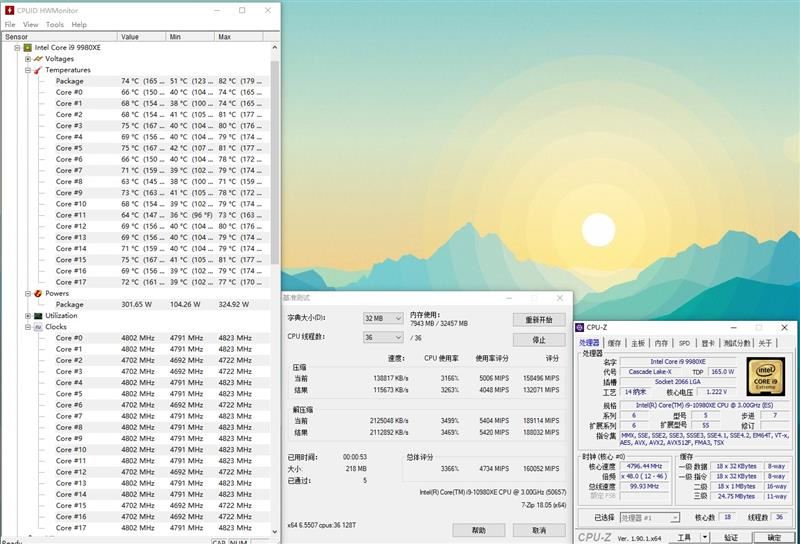The width and height of the screenshot is (800, 544).
Task: Click the Temperatures thermometer icon
Action: 38,70
